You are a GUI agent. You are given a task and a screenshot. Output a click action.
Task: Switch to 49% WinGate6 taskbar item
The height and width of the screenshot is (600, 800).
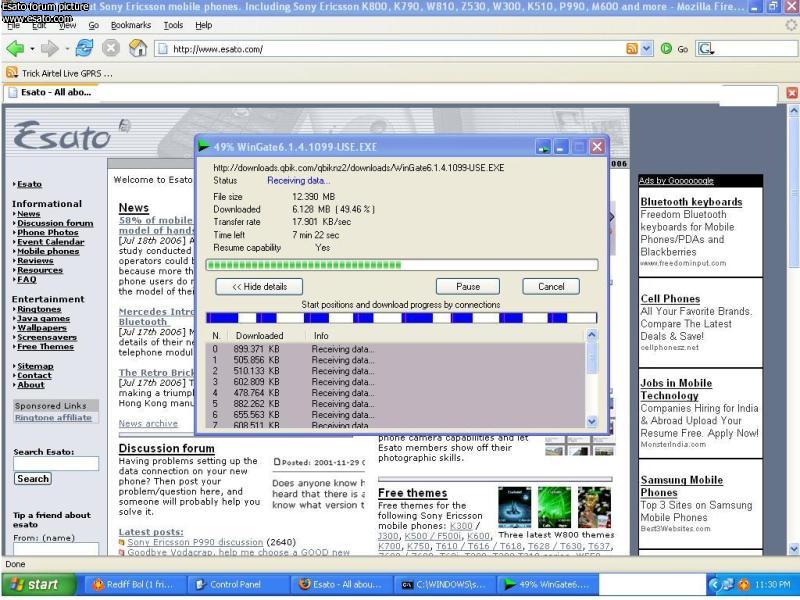(547, 585)
